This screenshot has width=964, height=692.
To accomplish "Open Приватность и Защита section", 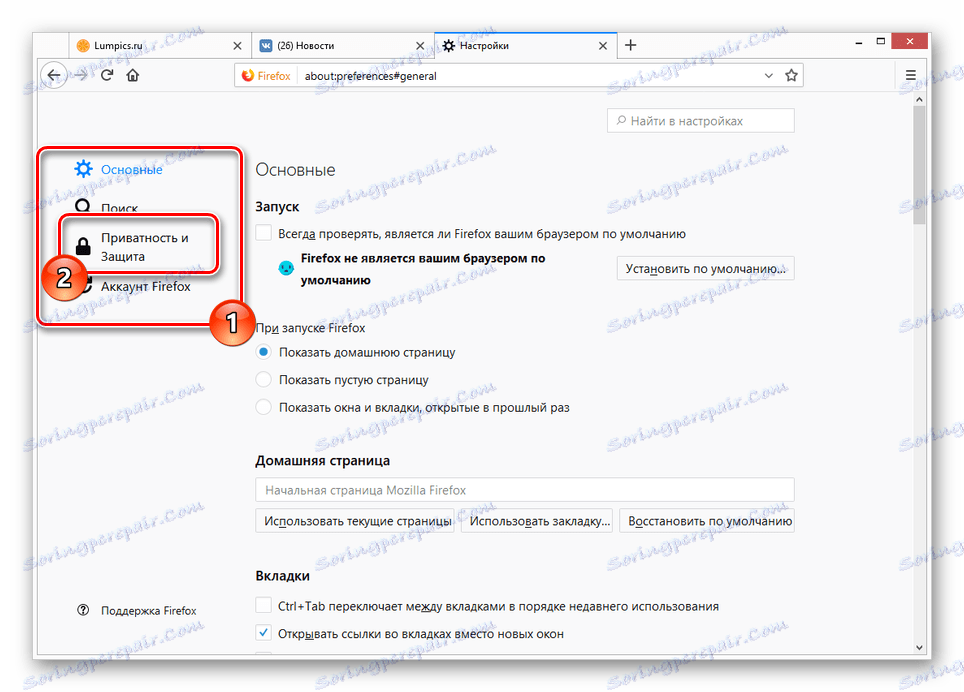I will pyautogui.click(x=144, y=246).
